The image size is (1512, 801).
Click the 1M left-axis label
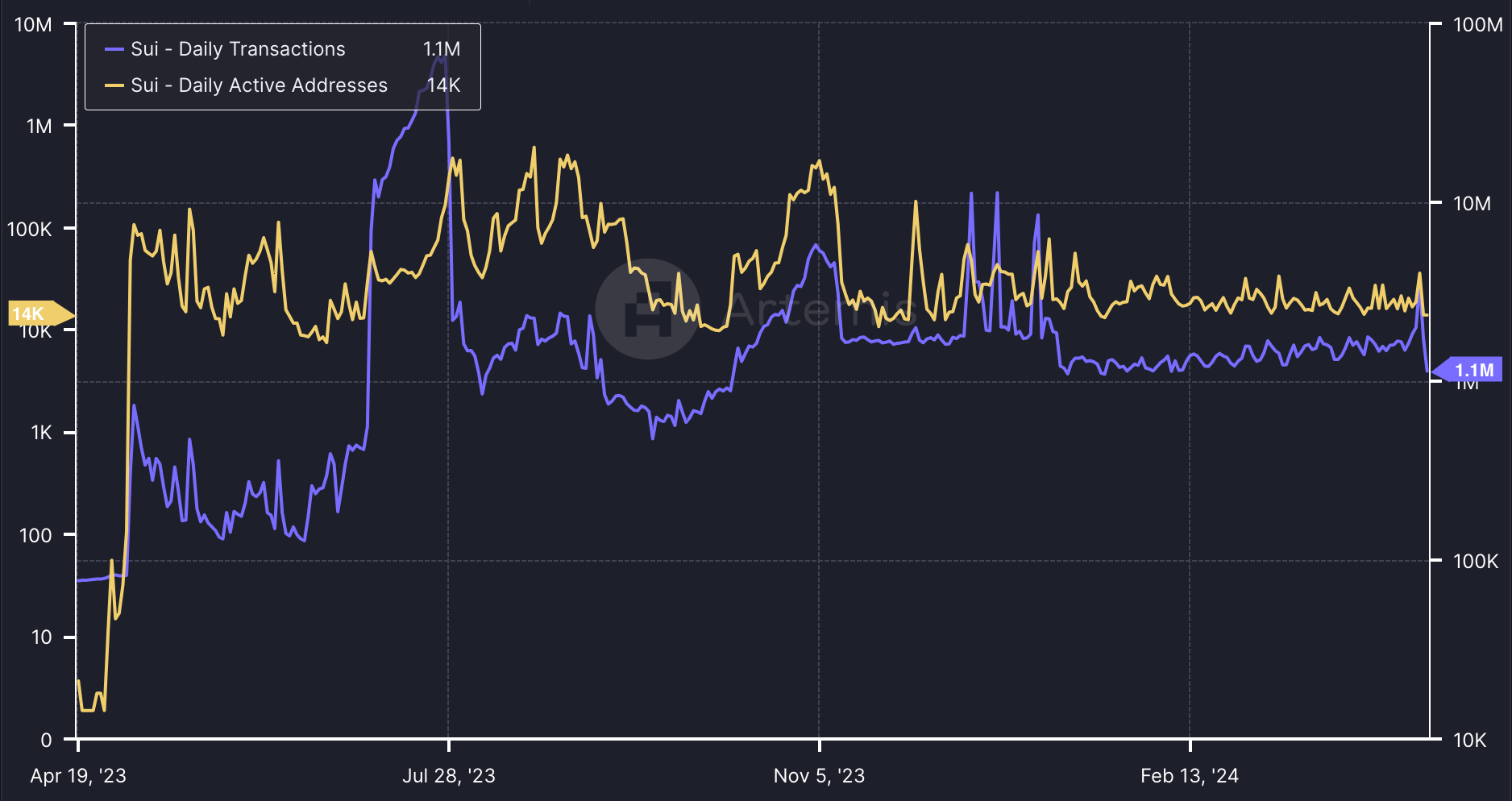(x=39, y=127)
